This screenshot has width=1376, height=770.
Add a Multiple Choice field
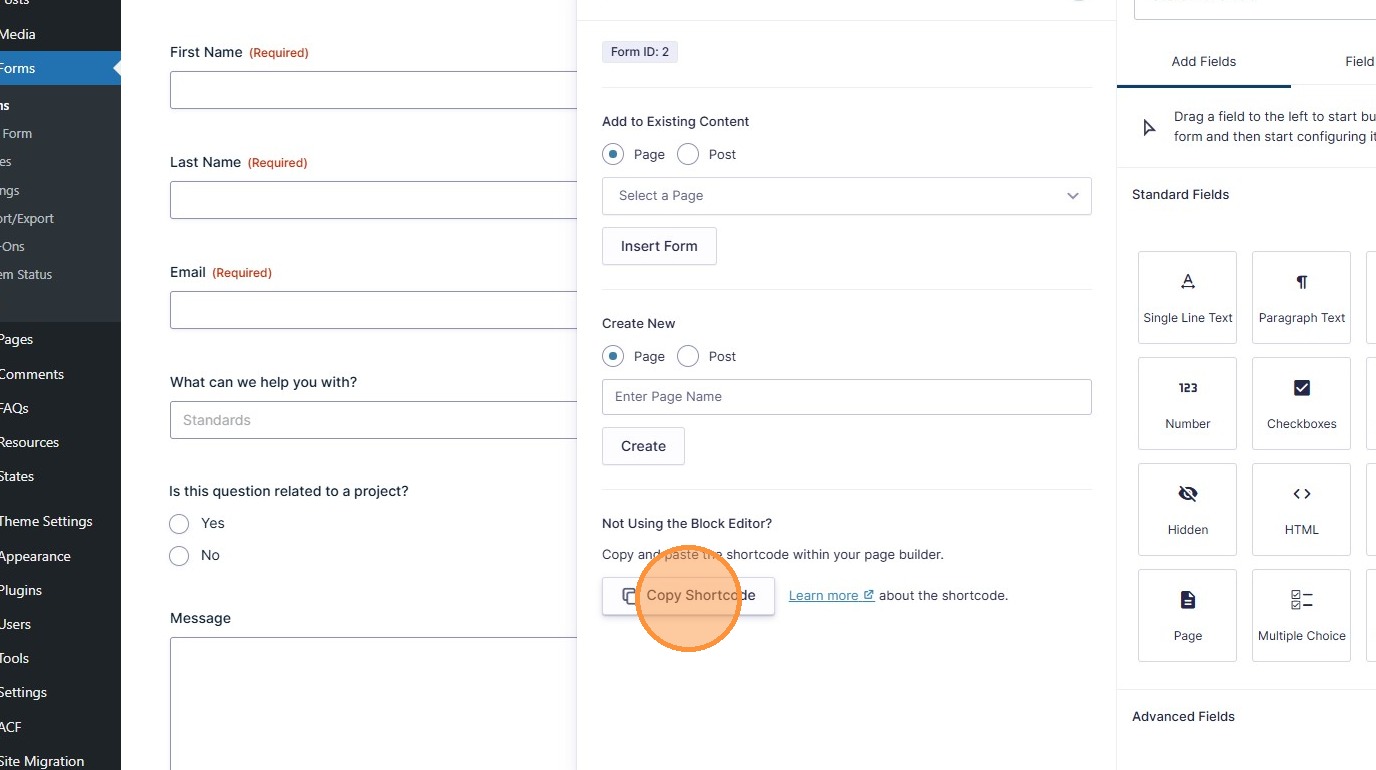tap(1301, 615)
